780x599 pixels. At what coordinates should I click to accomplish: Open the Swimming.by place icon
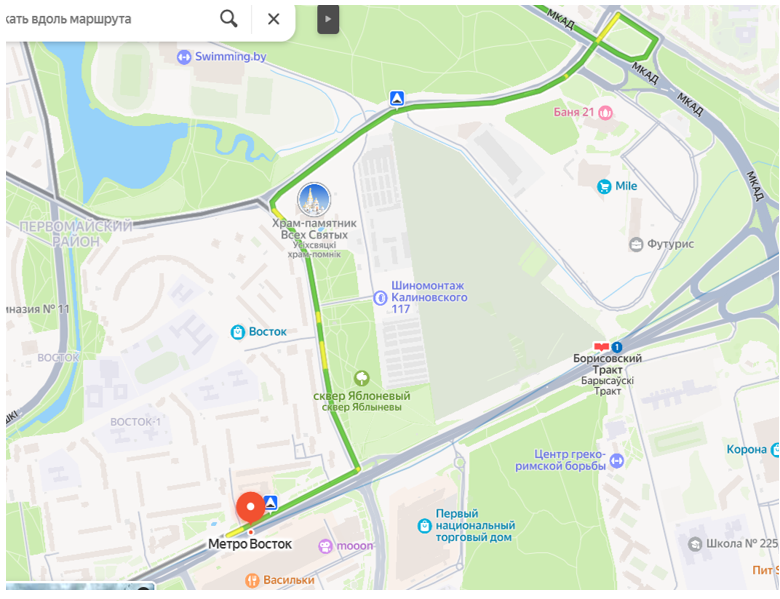(184, 57)
